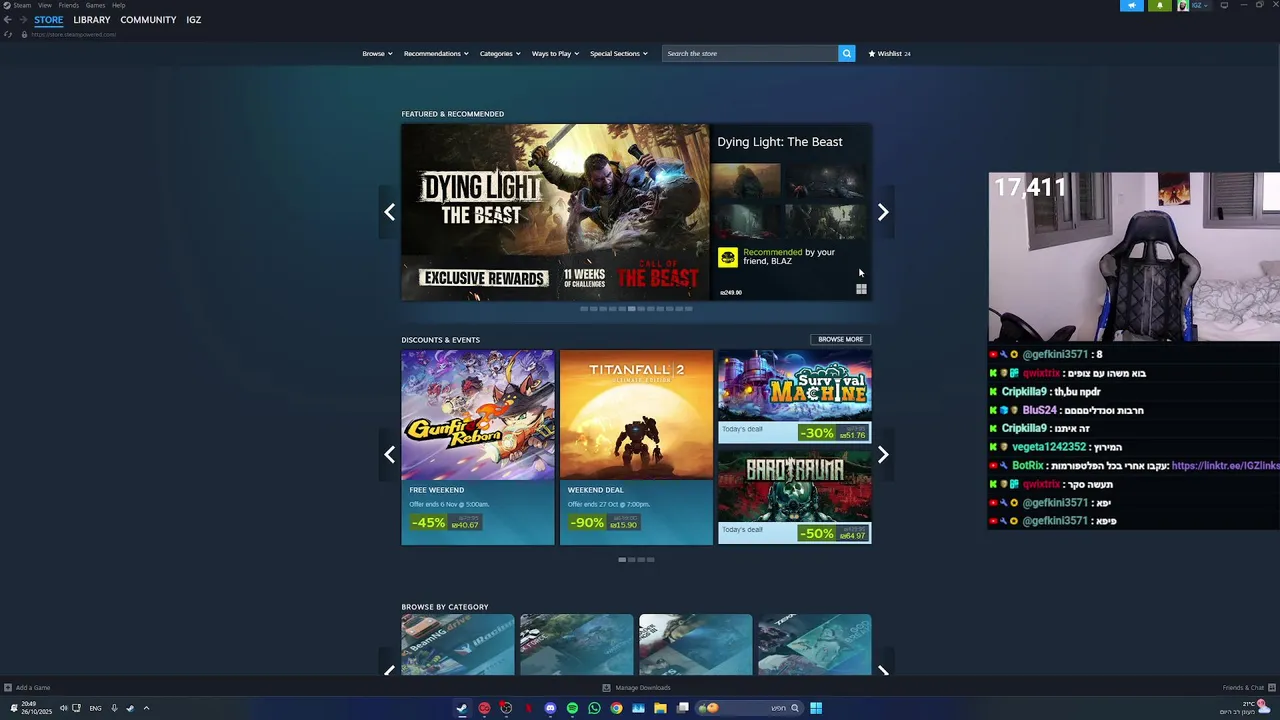Open Survival Machine today's deal

click(795, 396)
